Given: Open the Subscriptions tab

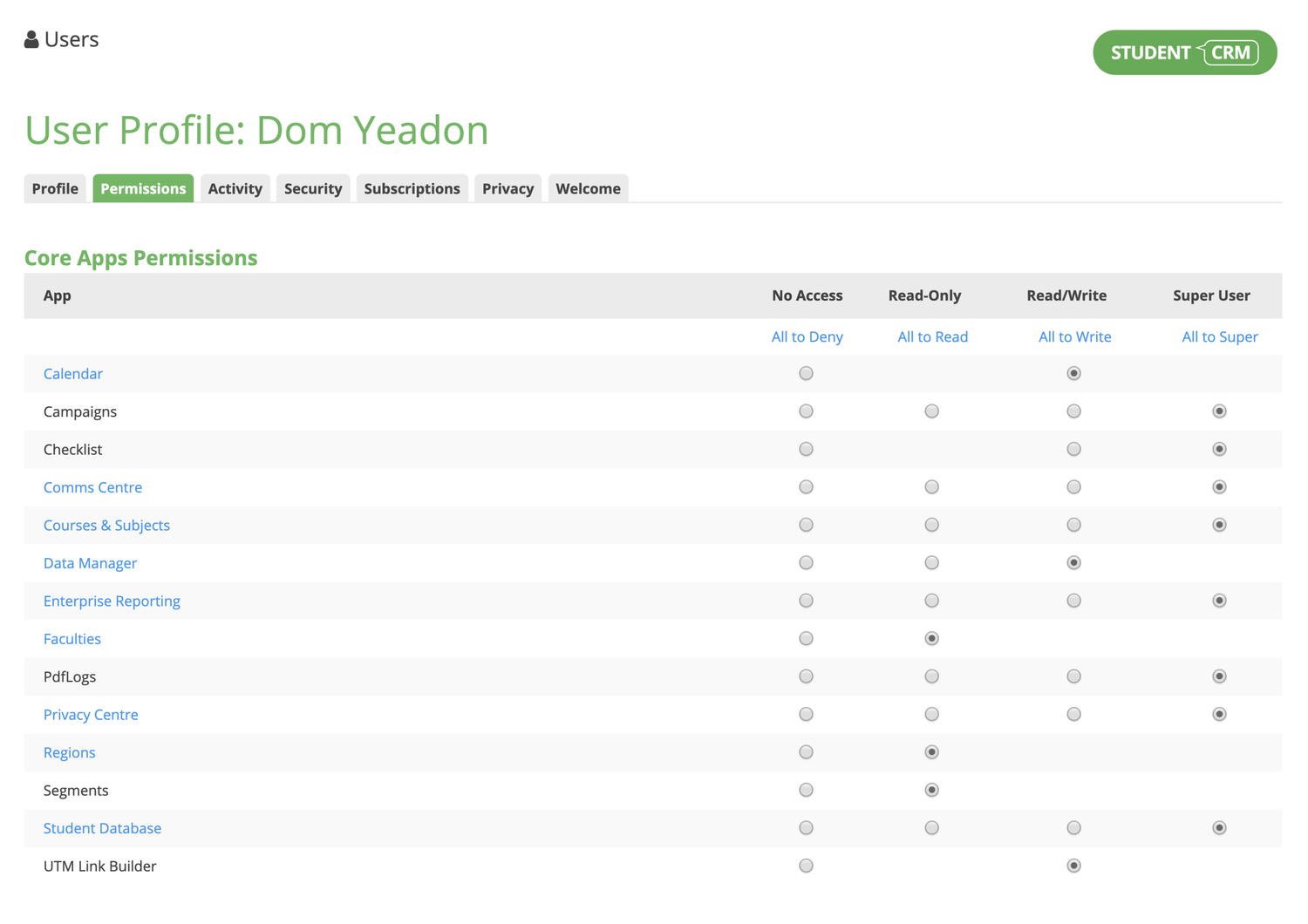Looking at the screenshot, I should pos(412,188).
